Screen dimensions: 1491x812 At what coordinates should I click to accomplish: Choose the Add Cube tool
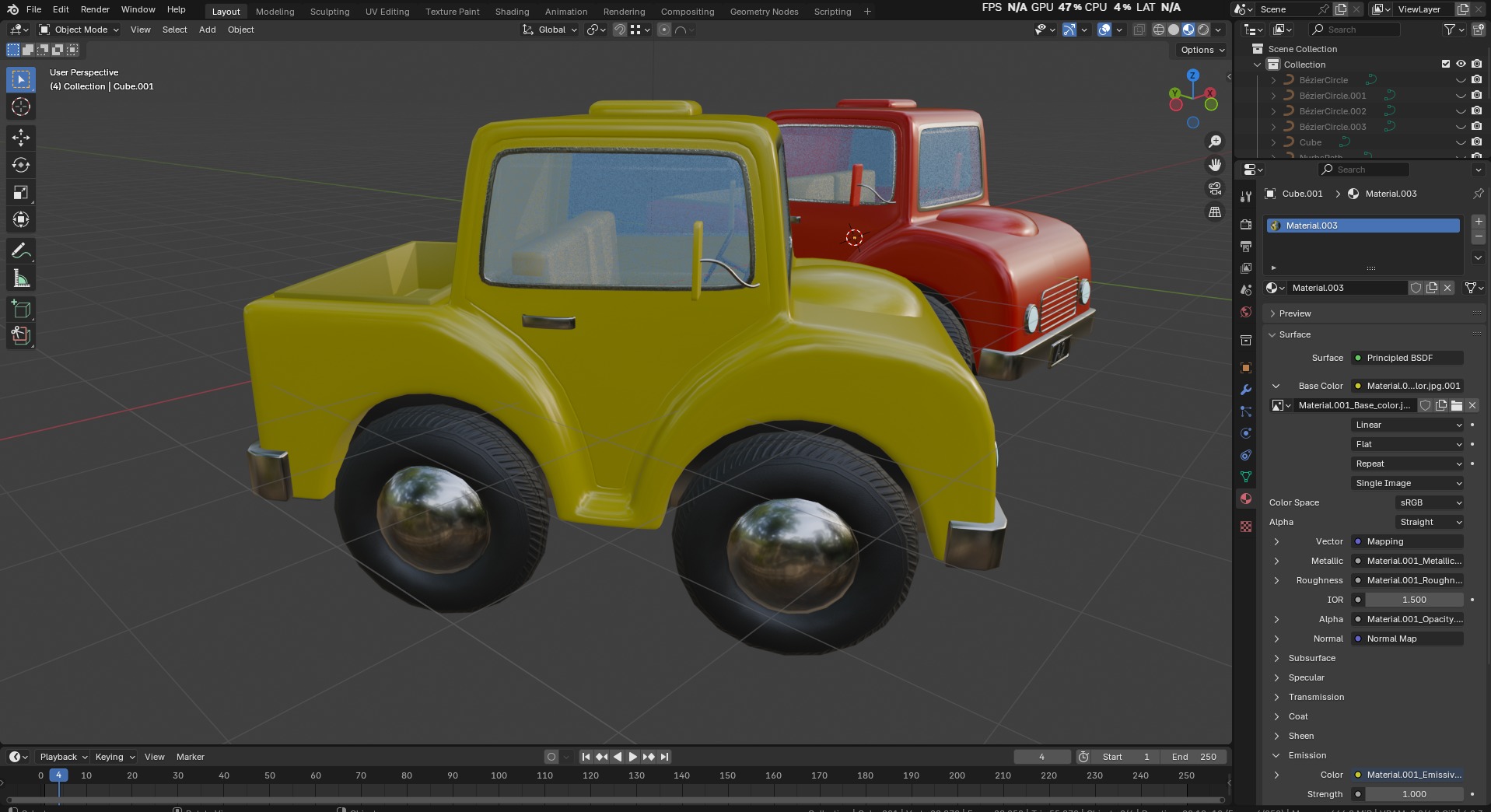coord(21,309)
